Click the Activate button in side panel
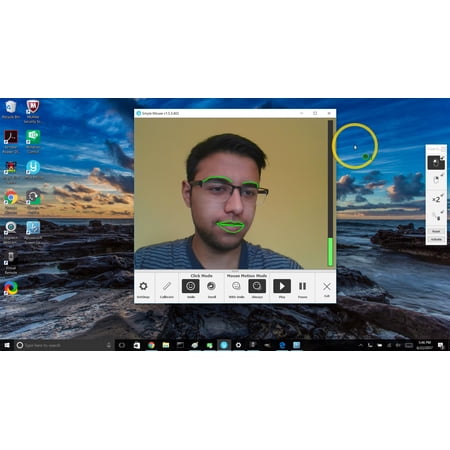450x450 pixels. point(436,239)
